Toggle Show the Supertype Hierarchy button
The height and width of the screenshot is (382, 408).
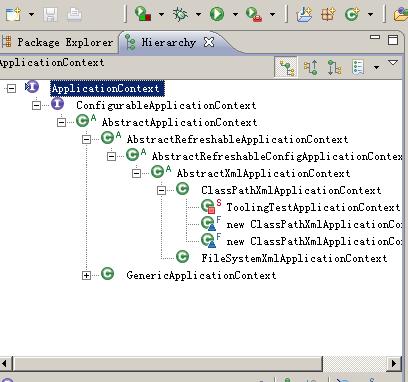(x=311, y=67)
